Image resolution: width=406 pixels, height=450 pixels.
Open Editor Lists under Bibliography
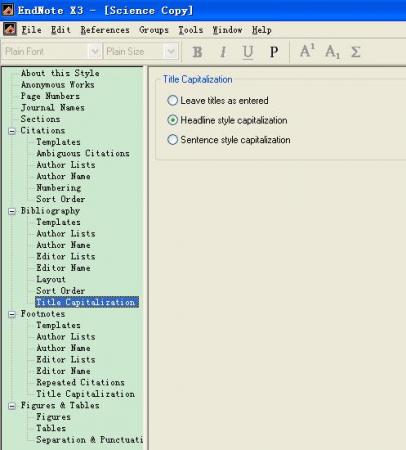66,256
